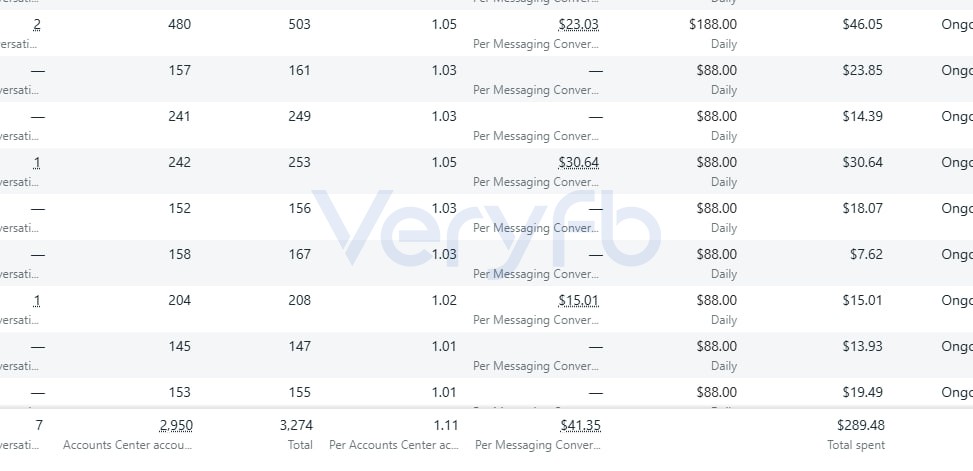Click the 3,274 total impressions summary
This screenshot has height=471, width=973.
[x=296, y=426]
